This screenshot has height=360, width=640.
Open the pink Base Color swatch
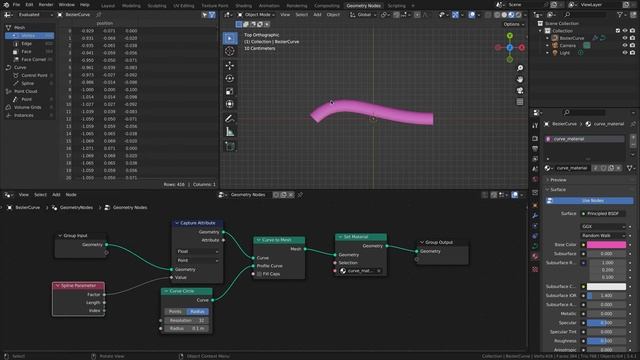click(x=606, y=244)
